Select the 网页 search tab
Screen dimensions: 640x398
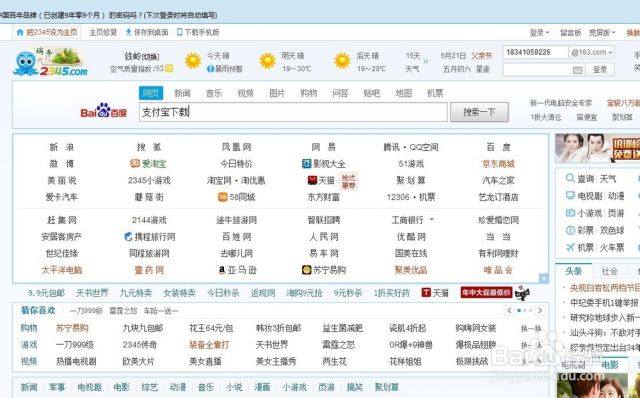click(x=151, y=93)
